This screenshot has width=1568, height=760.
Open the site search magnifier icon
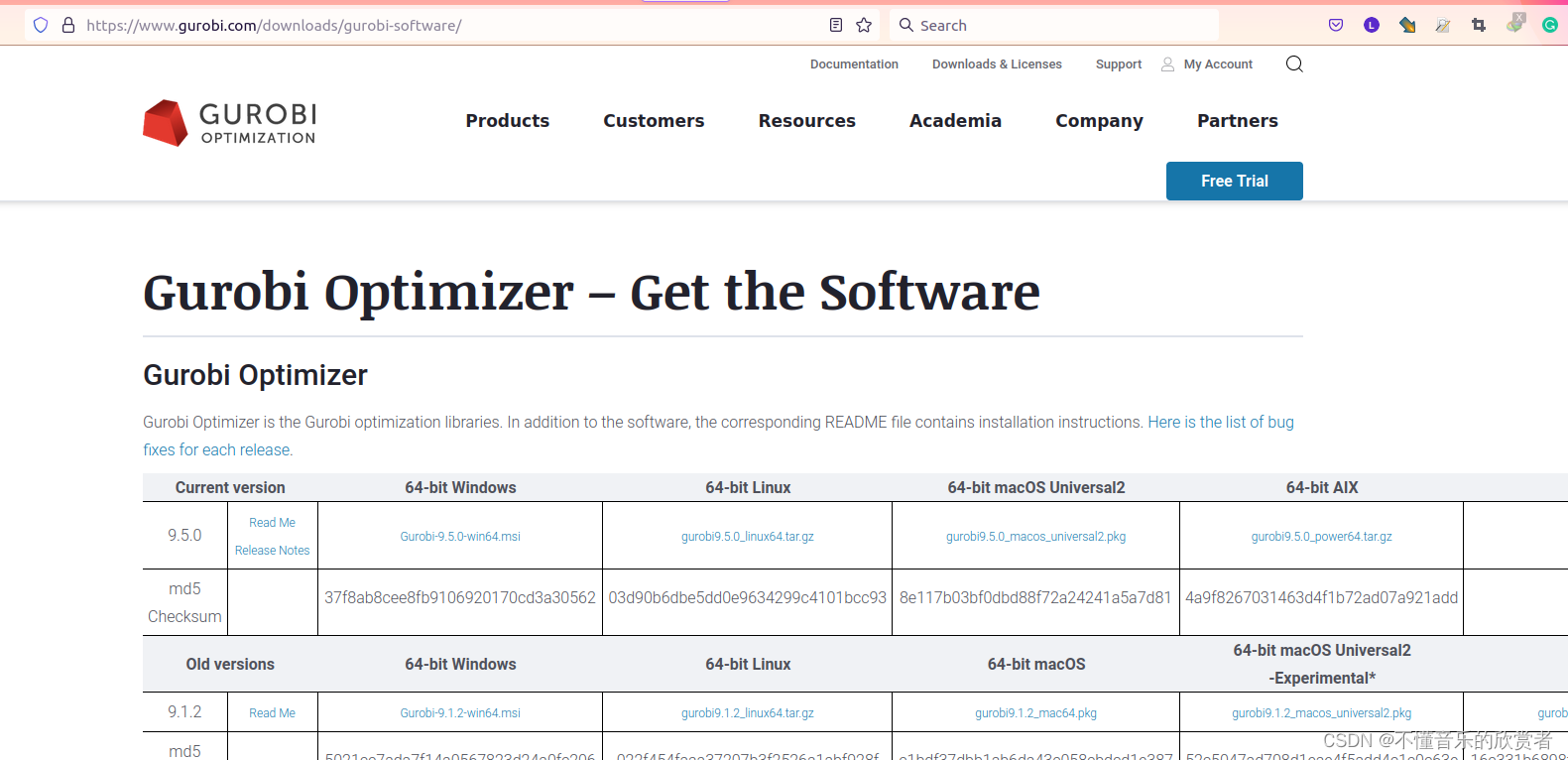[1294, 64]
